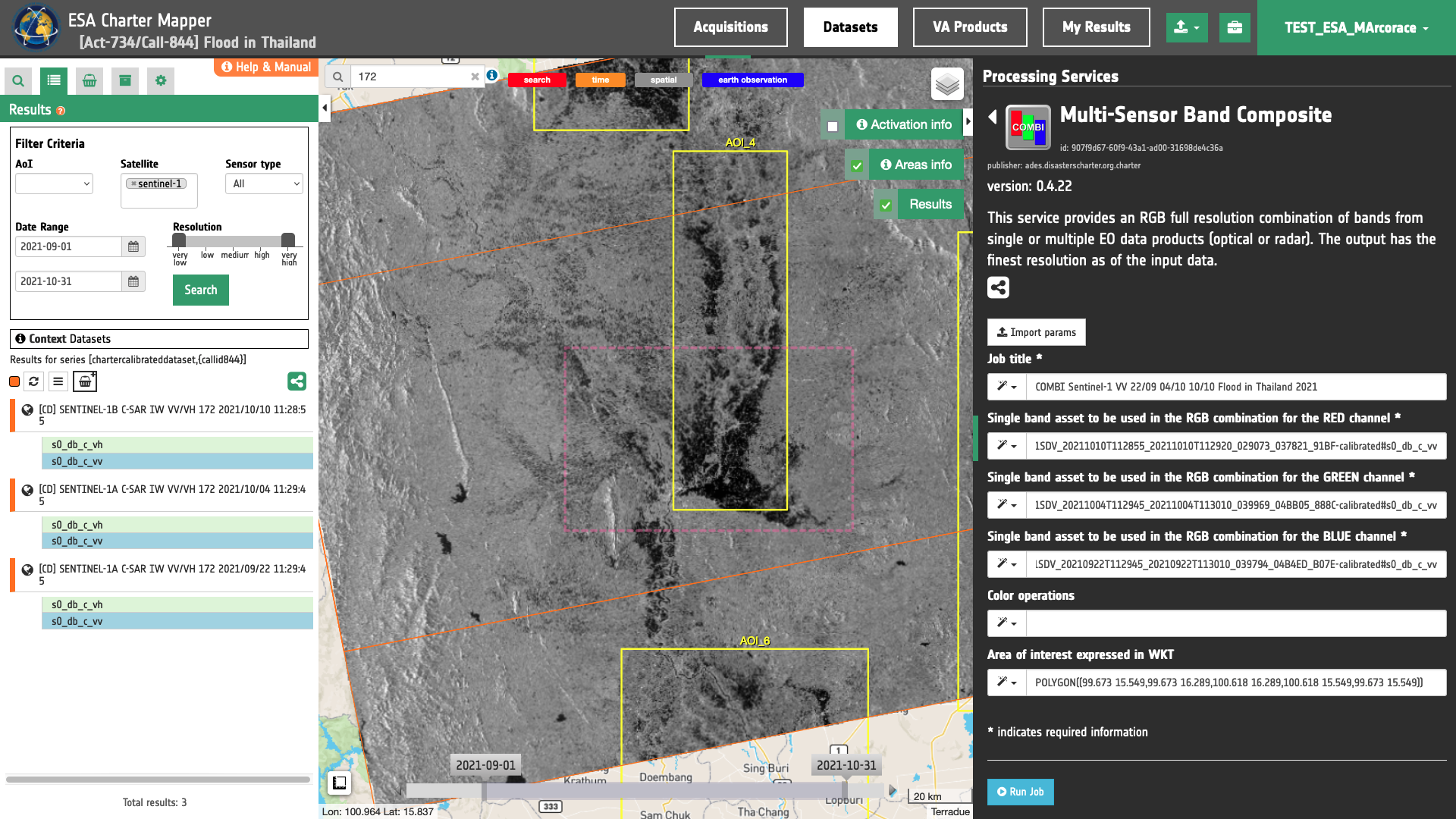Go back from Multi-Sensor Band Composite service
The width and height of the screenshot is (1456, 819).
tap(993, 116)
